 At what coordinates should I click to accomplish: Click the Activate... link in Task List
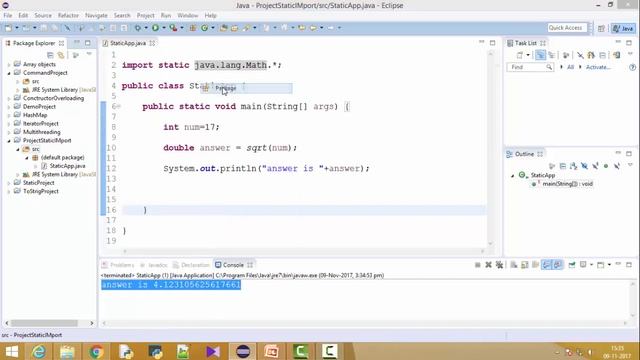coord(598,67)
